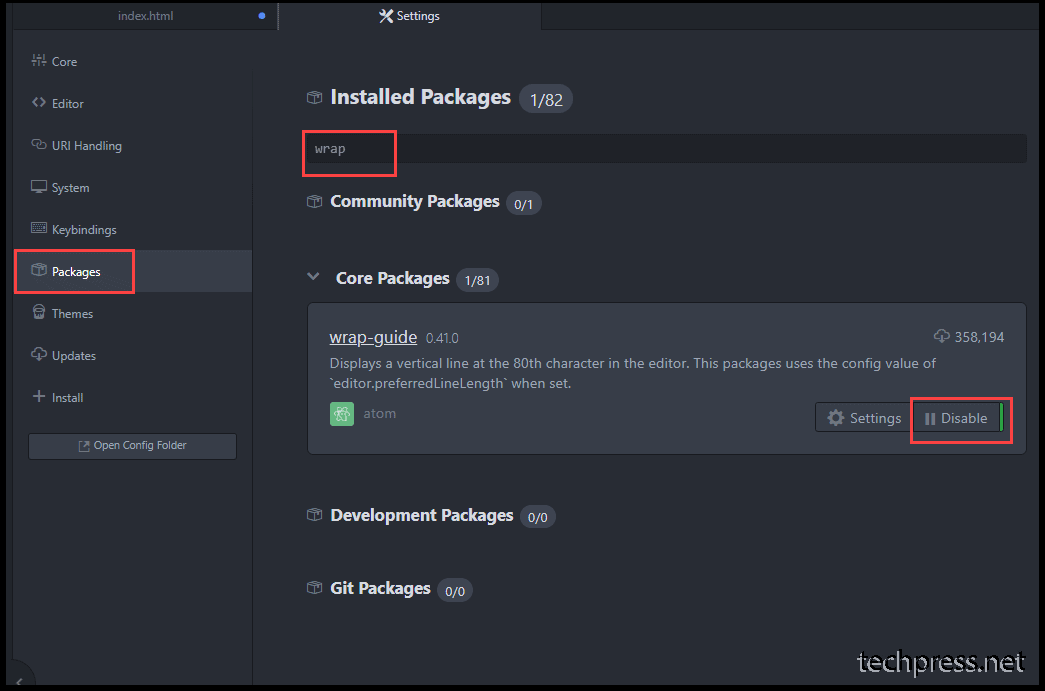The height and width of the screenshot is (691, 1045).
Task: Click the Git Packages box icon
Action: 315,588
